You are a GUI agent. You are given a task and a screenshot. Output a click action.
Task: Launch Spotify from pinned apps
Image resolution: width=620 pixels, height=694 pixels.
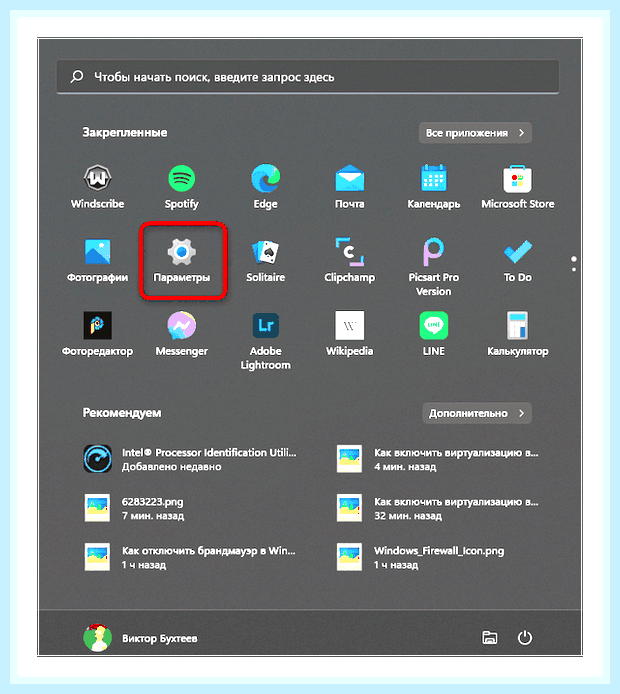pyautogui.click(x=181, y=187)
